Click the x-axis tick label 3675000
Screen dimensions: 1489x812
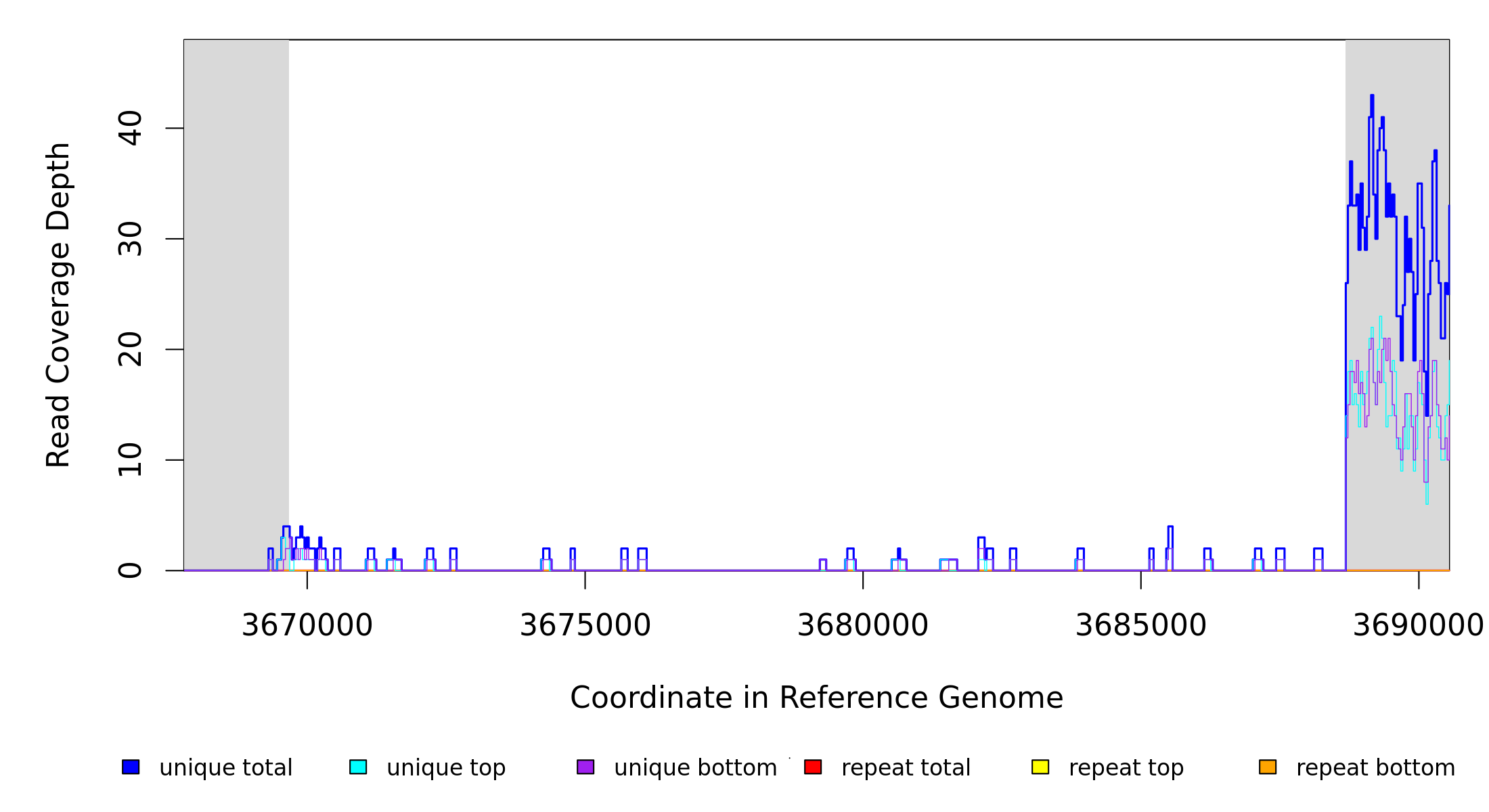pyautogui.click(x=585, y=625)
